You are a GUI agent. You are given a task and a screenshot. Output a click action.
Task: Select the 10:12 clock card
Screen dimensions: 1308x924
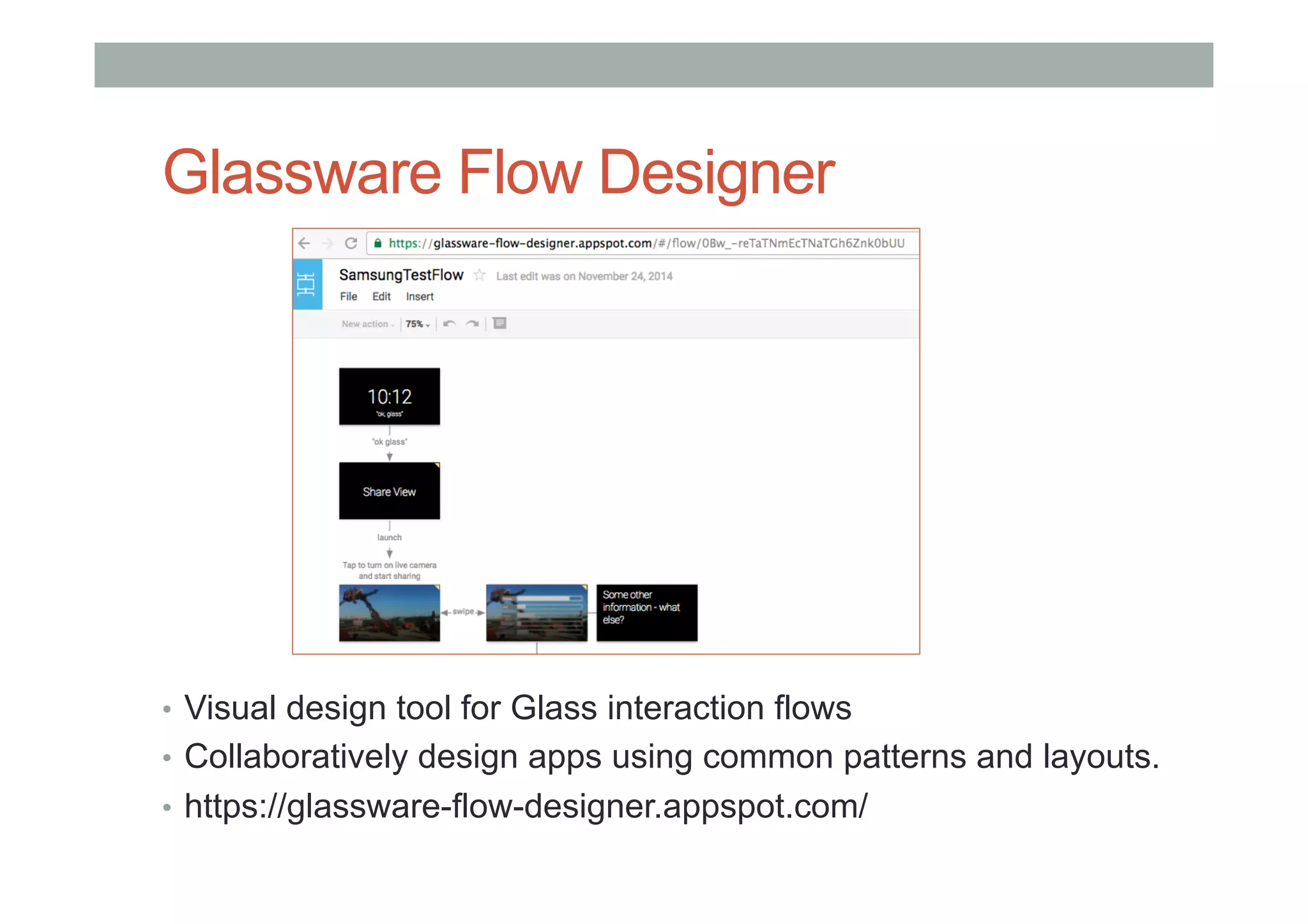point(390,397)
